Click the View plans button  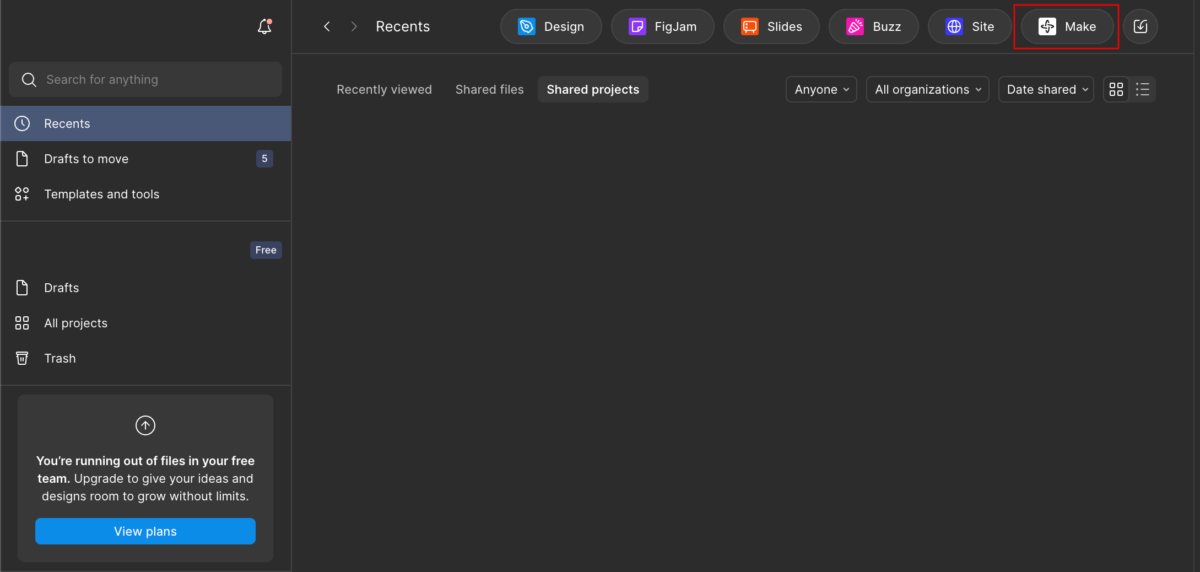click(x=145, y=531)
